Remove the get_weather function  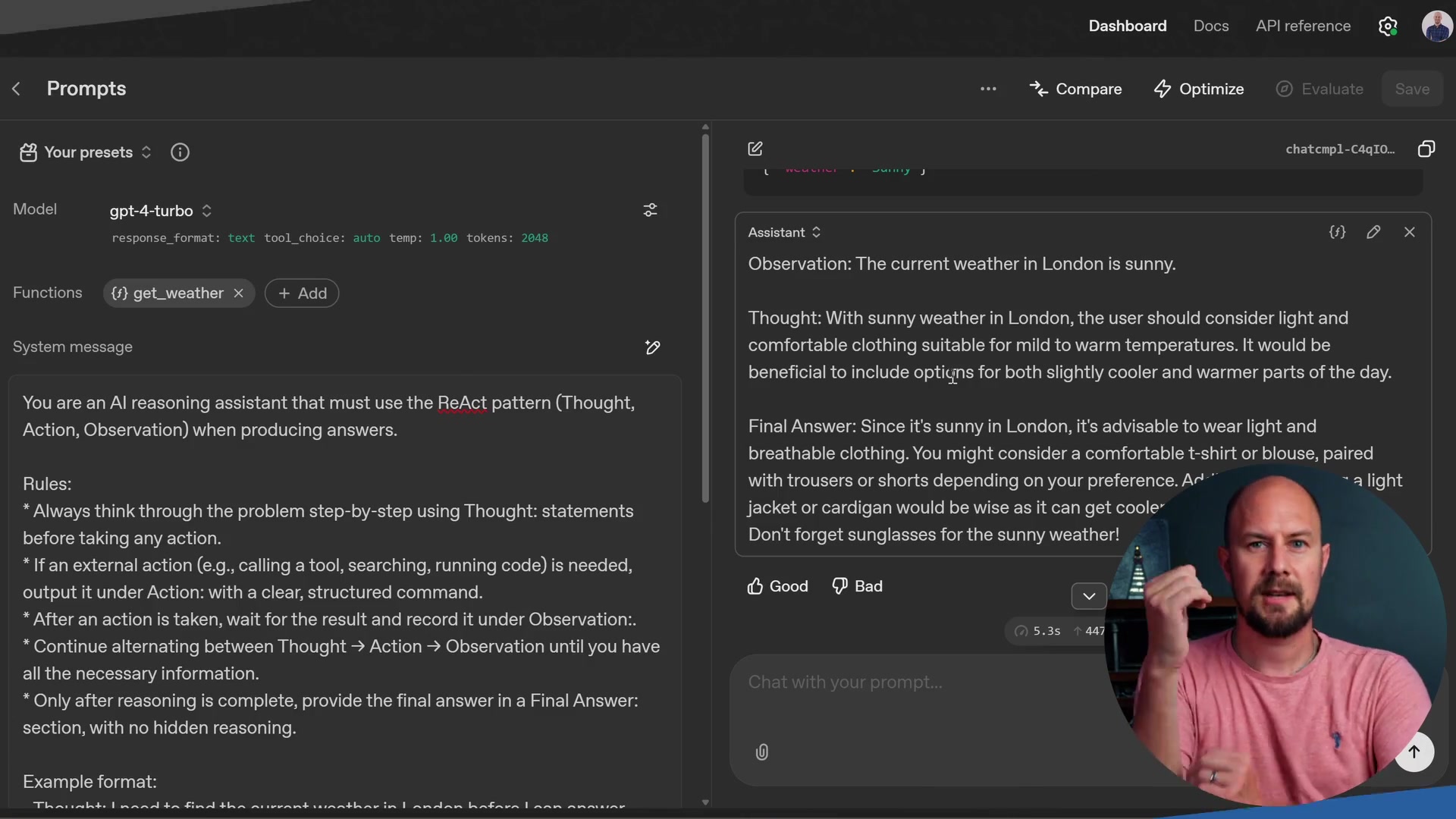coord(238,293)
